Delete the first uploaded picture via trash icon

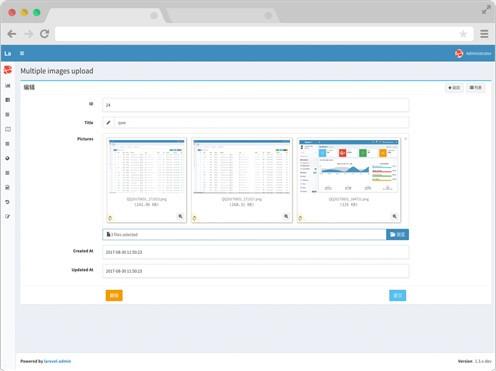(110, 218)
